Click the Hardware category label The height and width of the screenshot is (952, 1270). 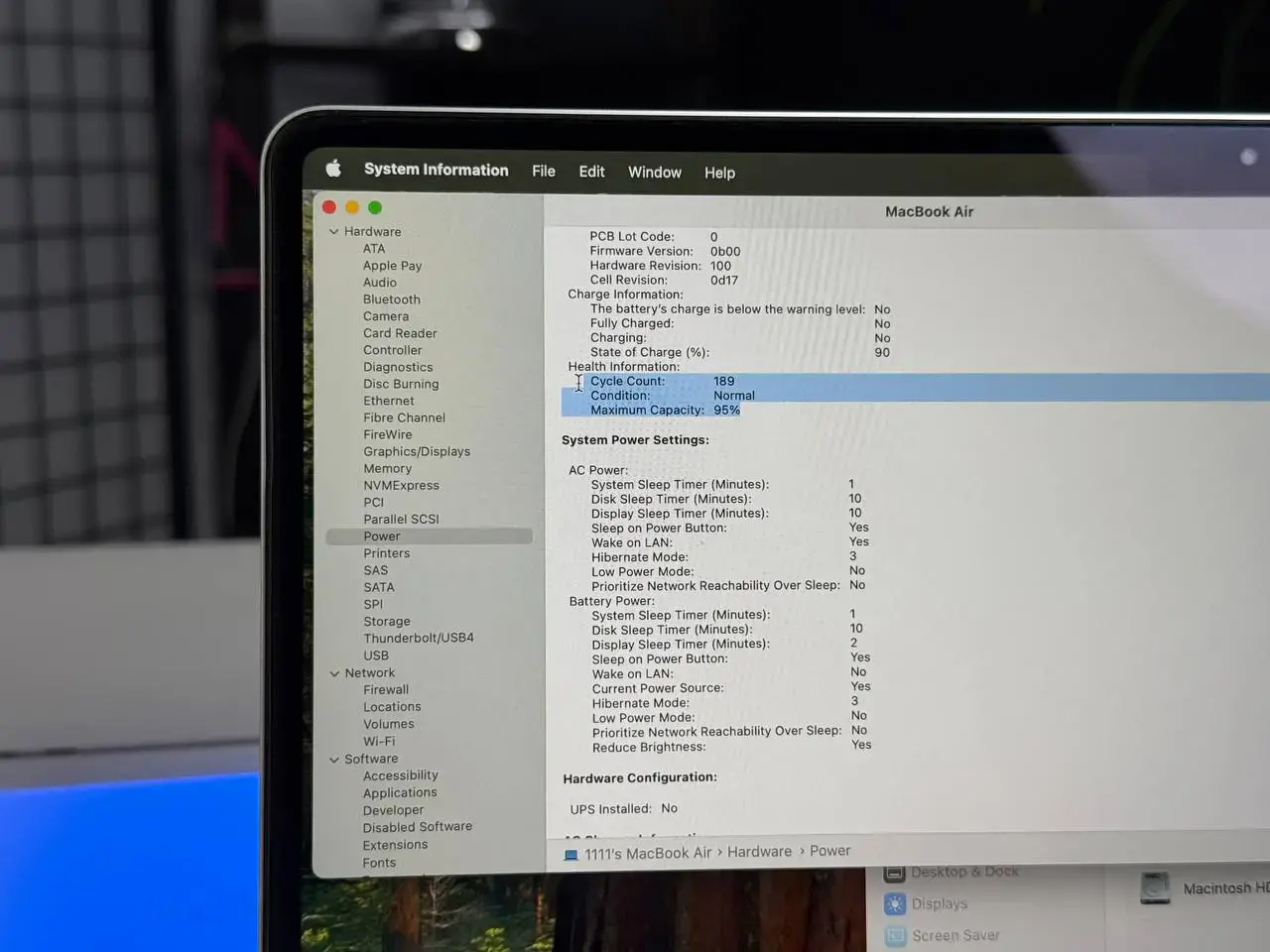click(x=372, y=232)
